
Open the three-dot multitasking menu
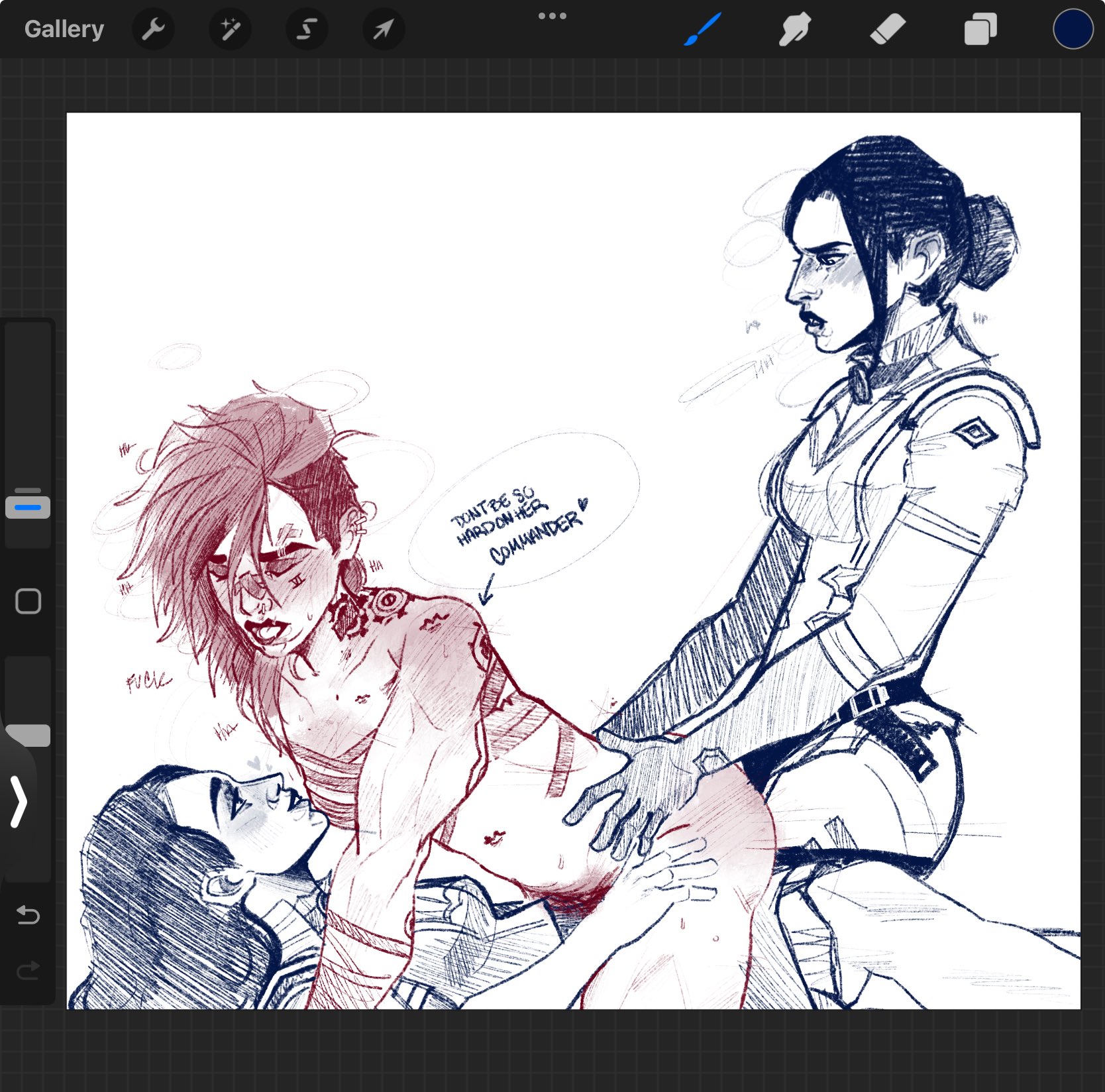pos(552,16)
